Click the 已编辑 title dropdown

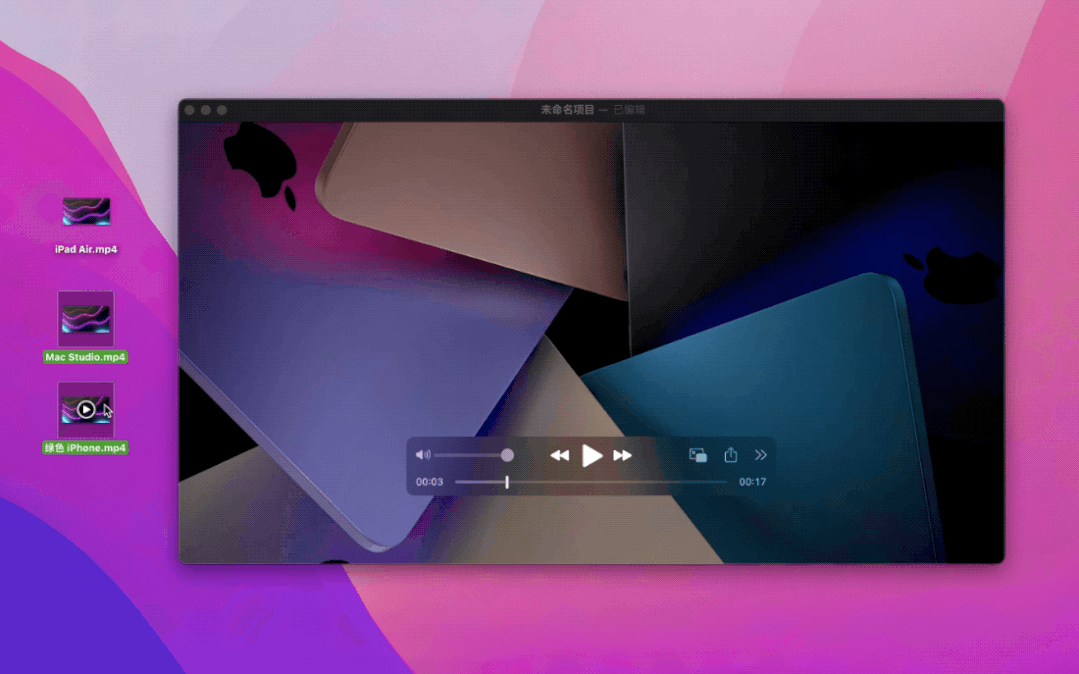(x=629, y=109)
